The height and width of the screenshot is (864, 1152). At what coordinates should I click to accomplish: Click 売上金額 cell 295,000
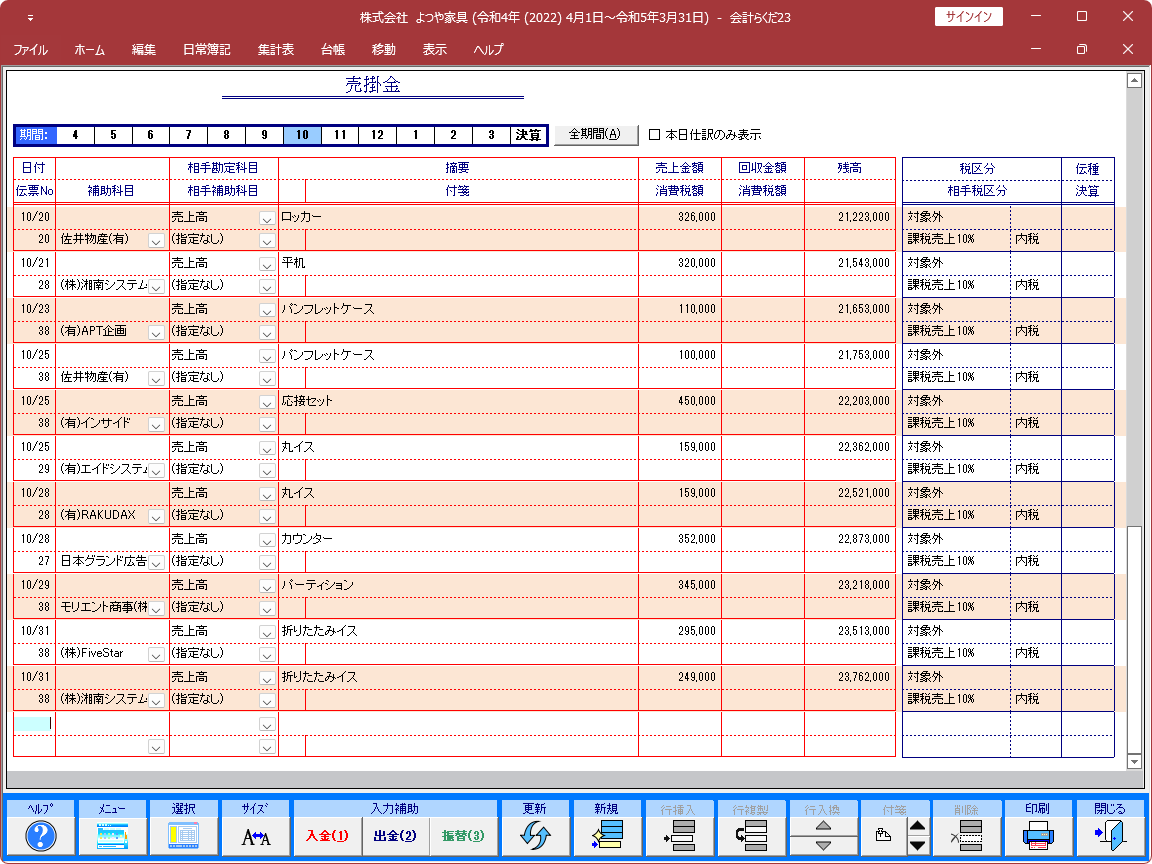point(680,632)
